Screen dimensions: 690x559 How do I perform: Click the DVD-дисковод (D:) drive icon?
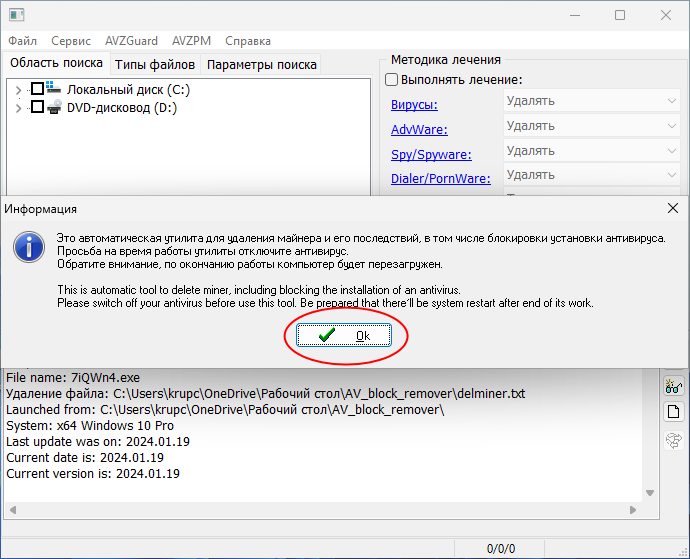click(x=54, y=107)
